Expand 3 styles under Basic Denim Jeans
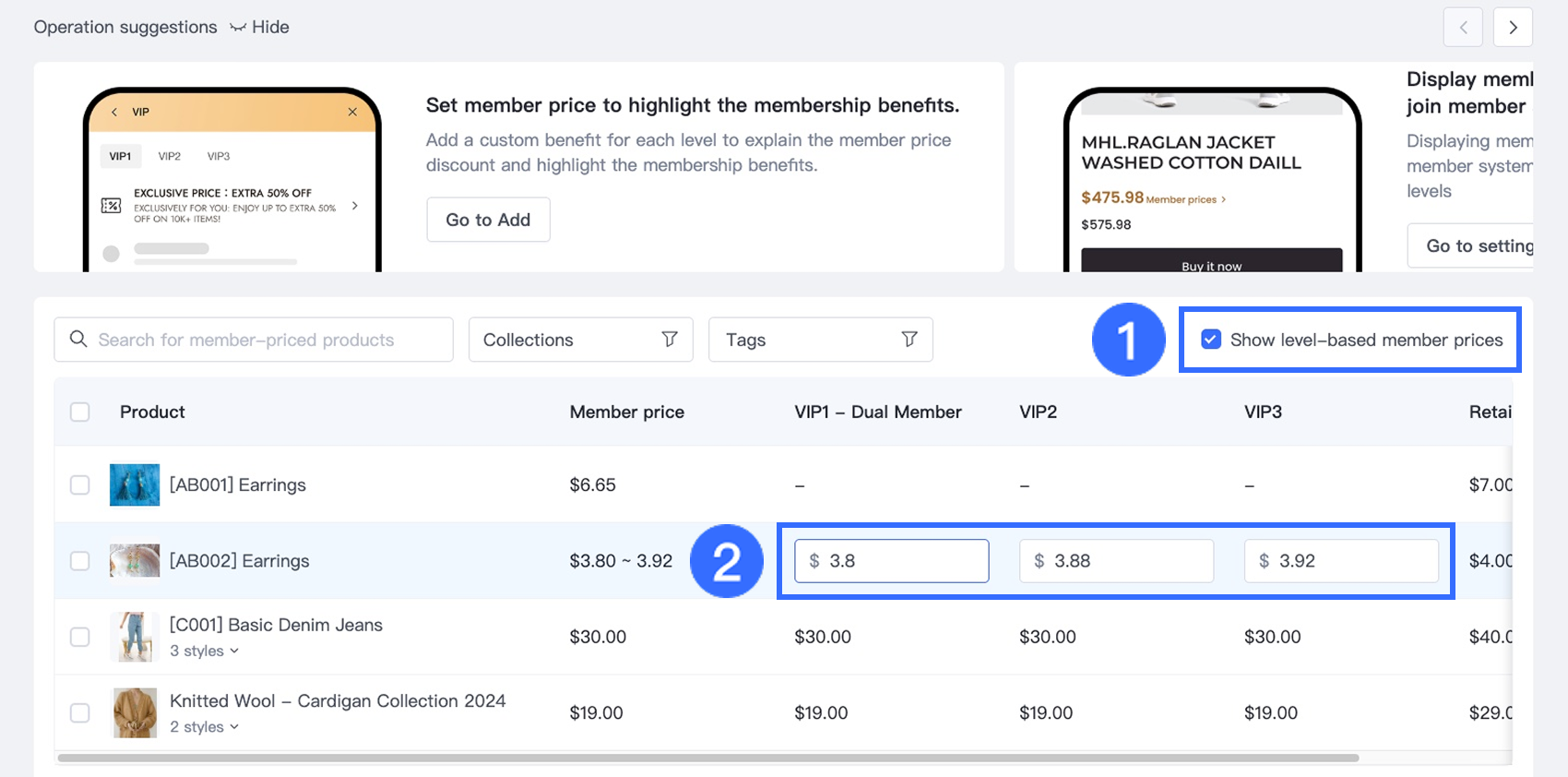The height and width of the screenshot is (777, 1568). pyautogui.click(x=205, y=651)
